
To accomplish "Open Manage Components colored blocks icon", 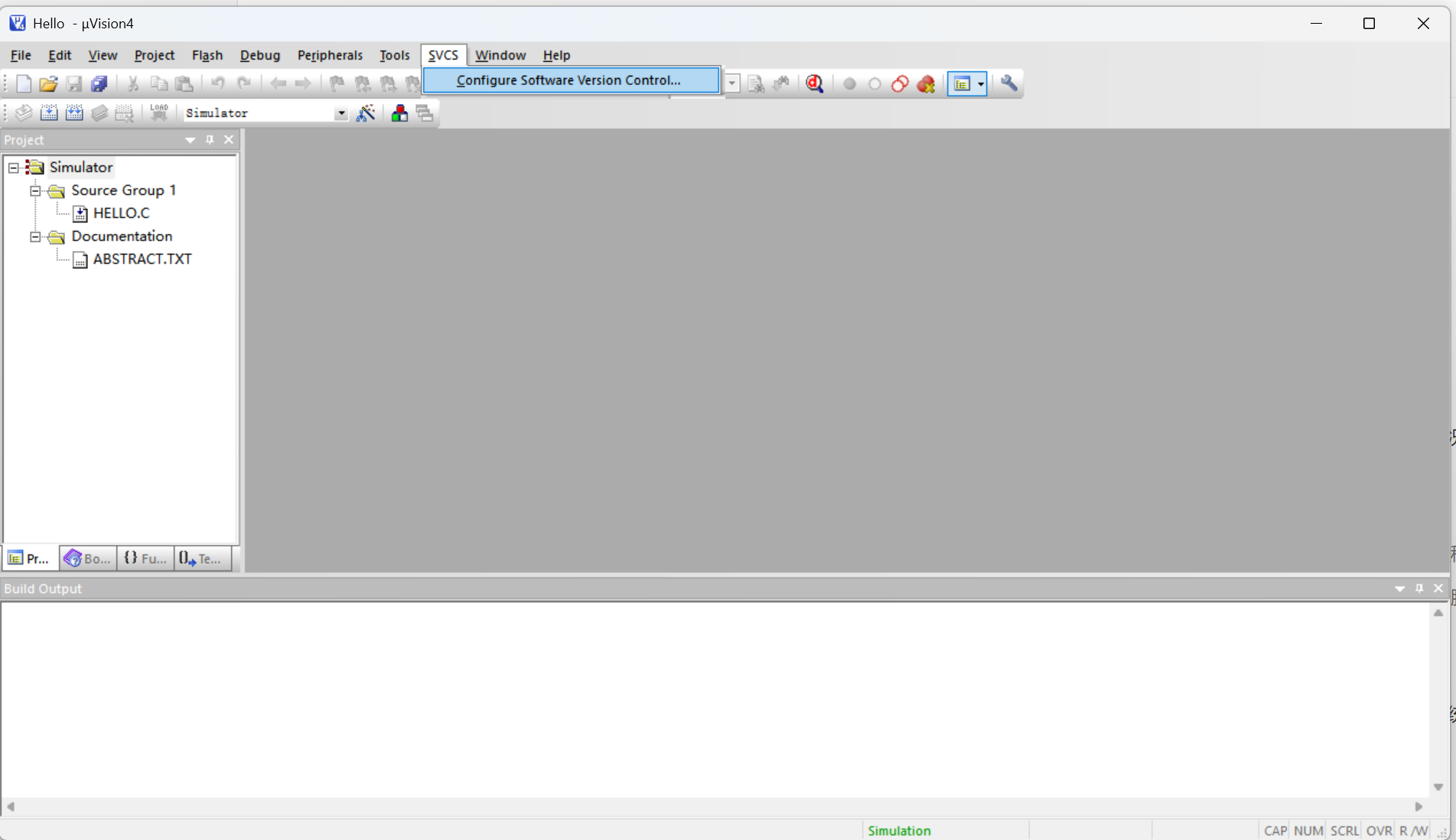I will click(x=399, y=113).
